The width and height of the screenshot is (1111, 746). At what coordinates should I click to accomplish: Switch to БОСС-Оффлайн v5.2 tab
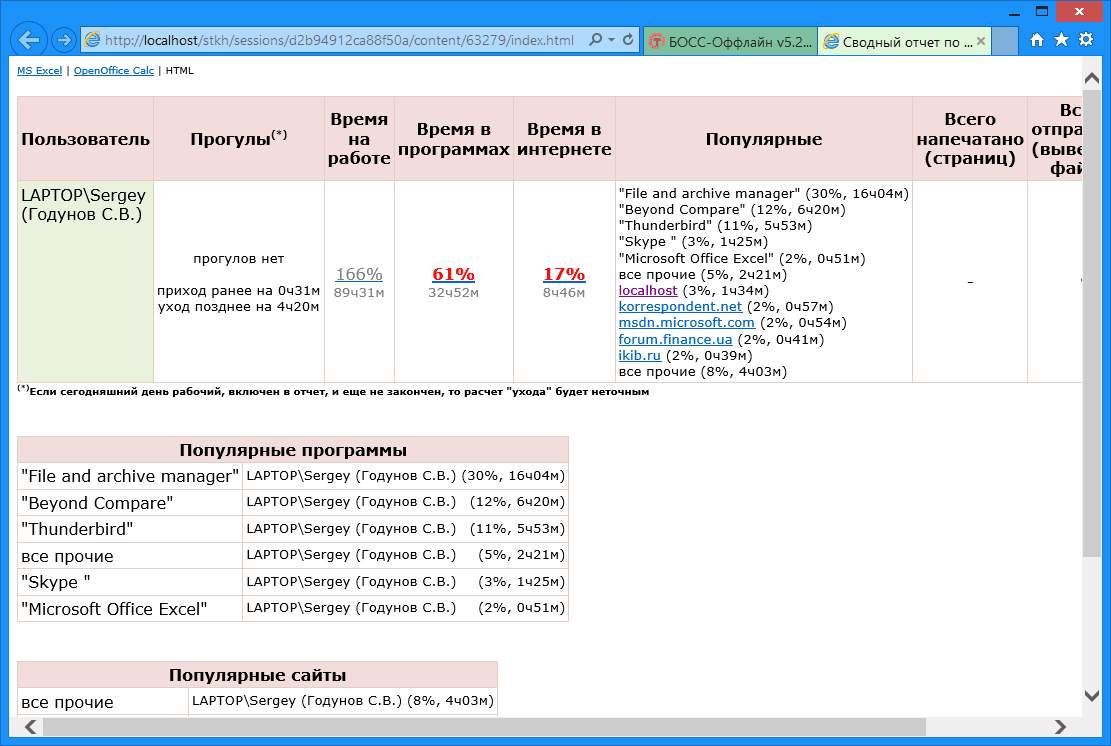[x=731, y=42]
